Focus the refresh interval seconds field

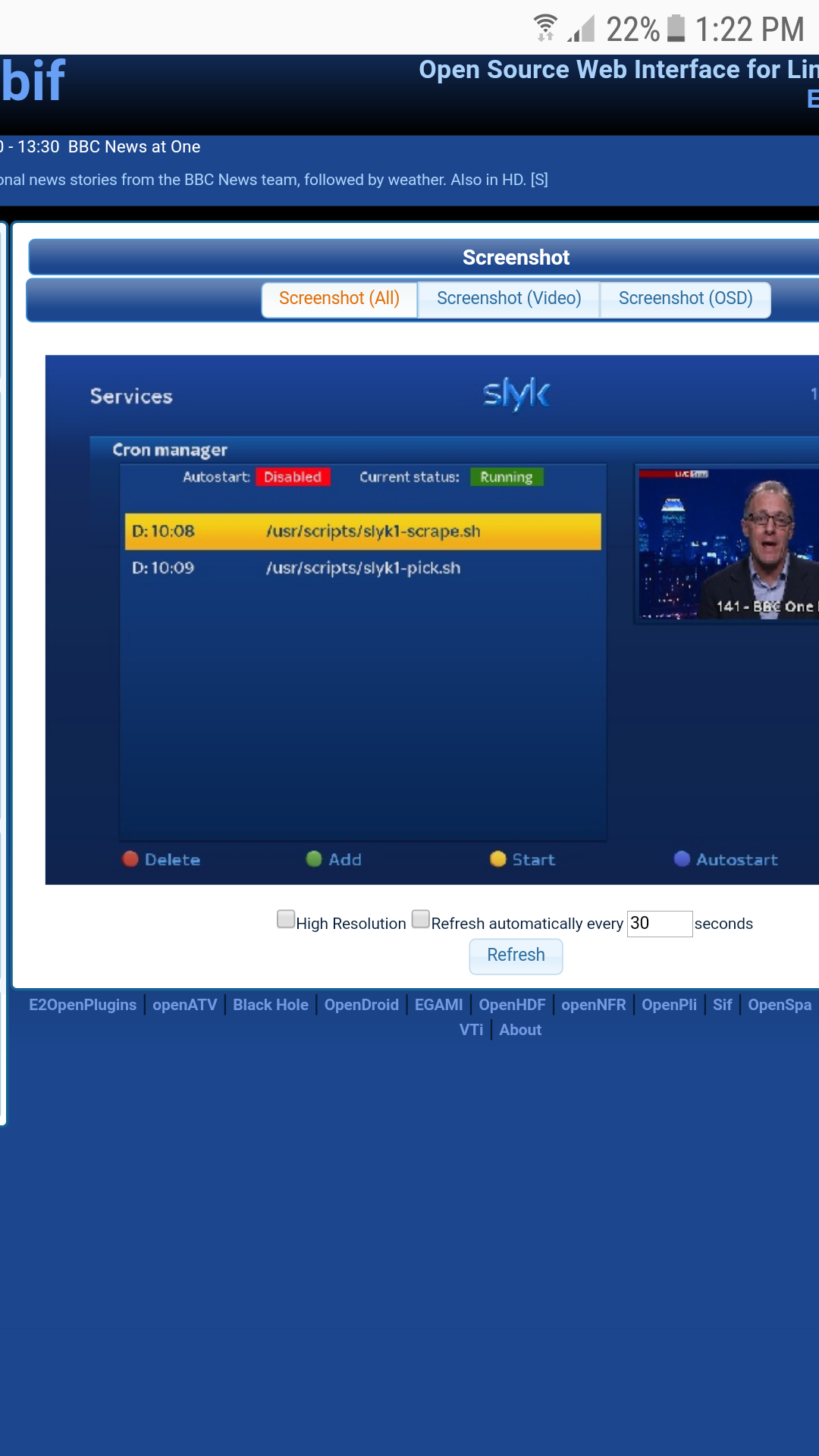click(660, 924)
